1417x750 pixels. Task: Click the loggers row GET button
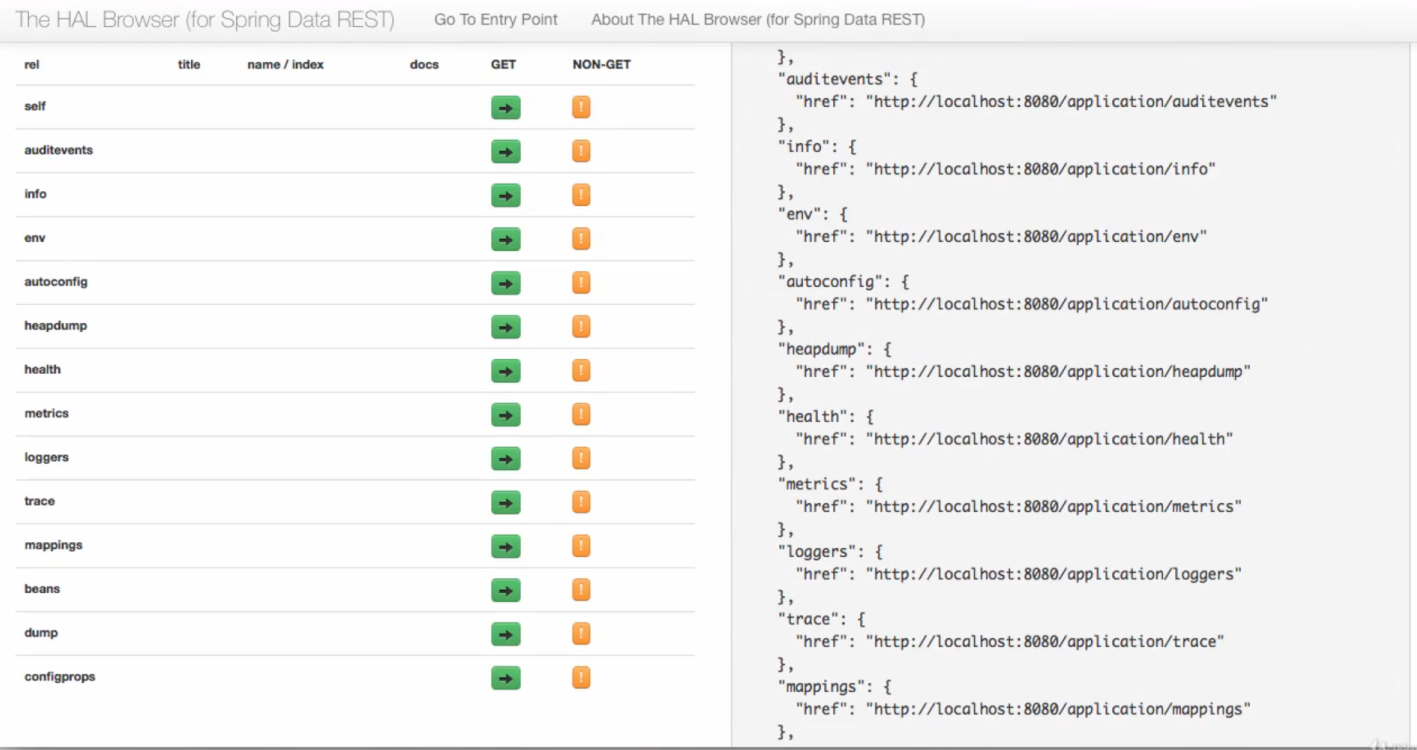tap(505, 459)
